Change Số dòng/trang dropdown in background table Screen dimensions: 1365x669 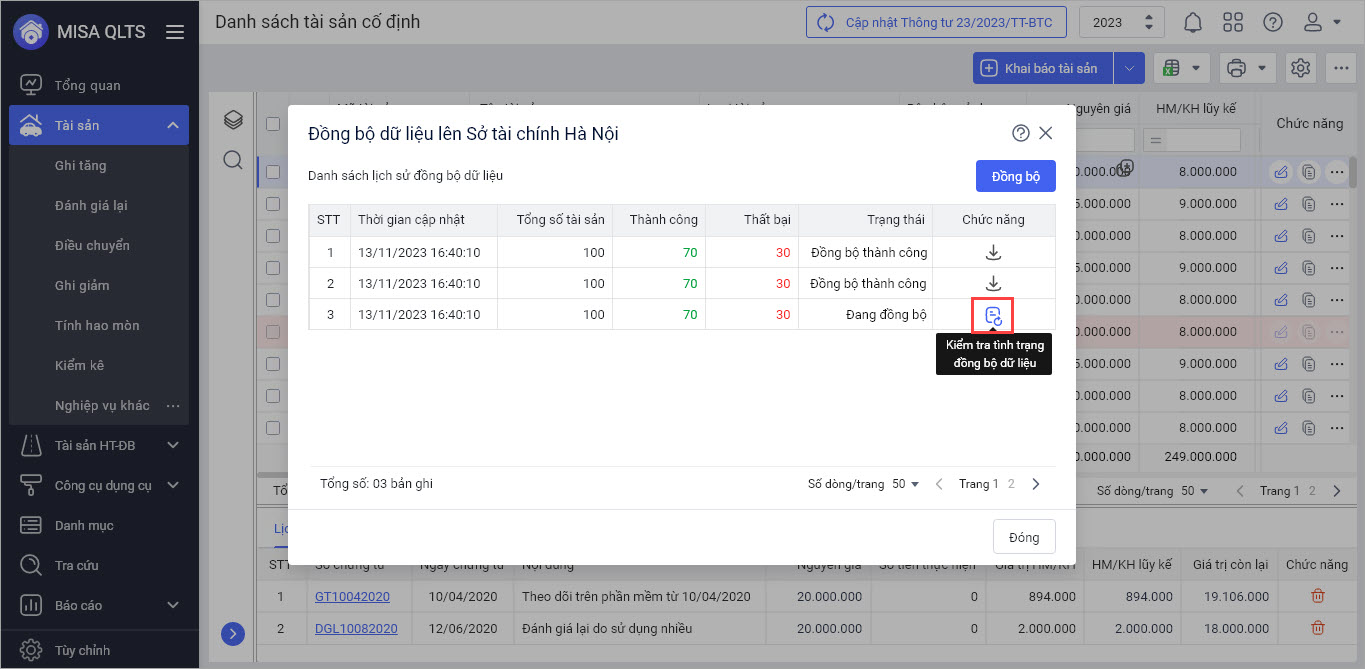point(1194,491)
